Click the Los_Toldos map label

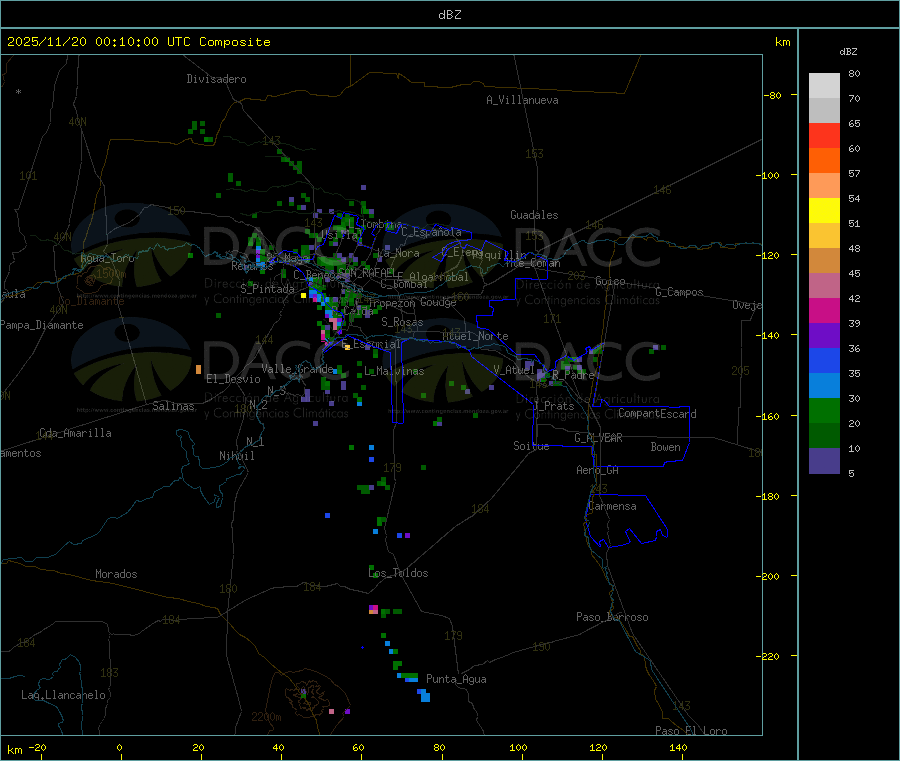(398, 573)
